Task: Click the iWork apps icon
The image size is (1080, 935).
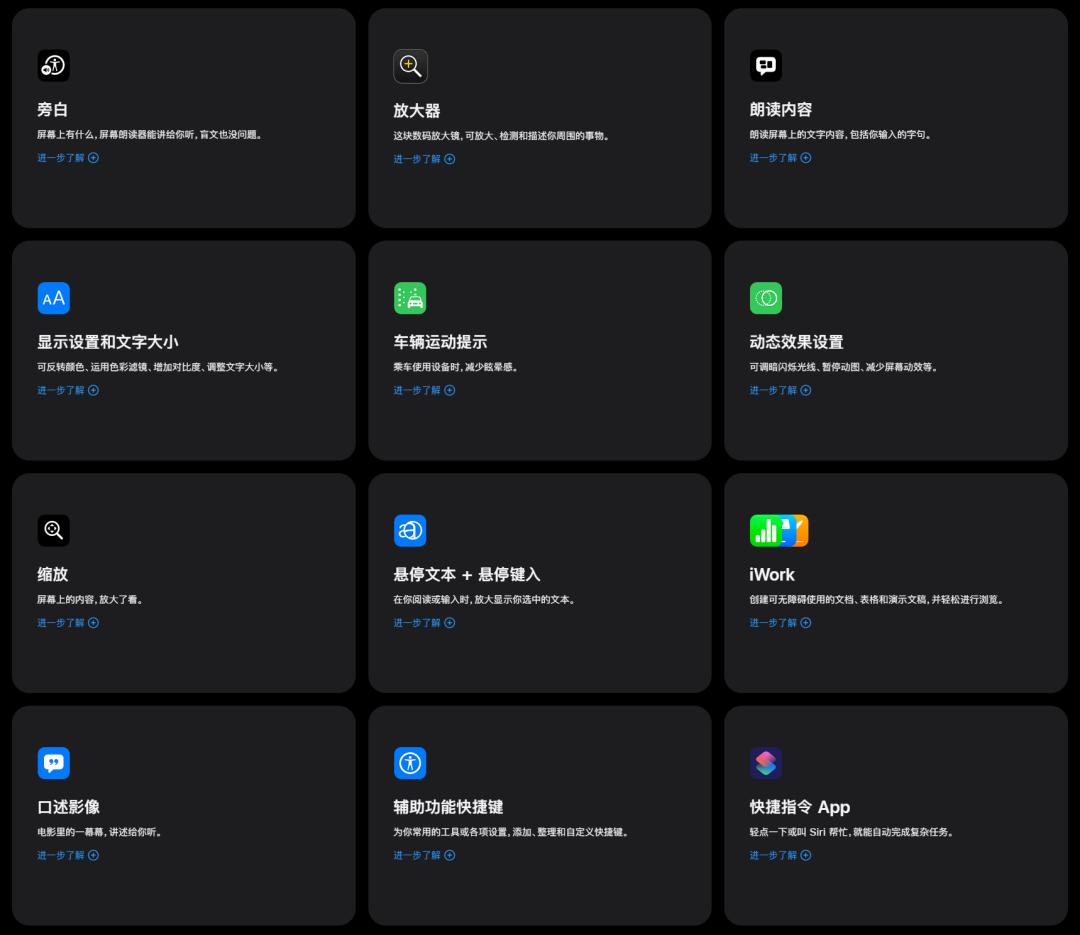Action: (x=779, y=530)
